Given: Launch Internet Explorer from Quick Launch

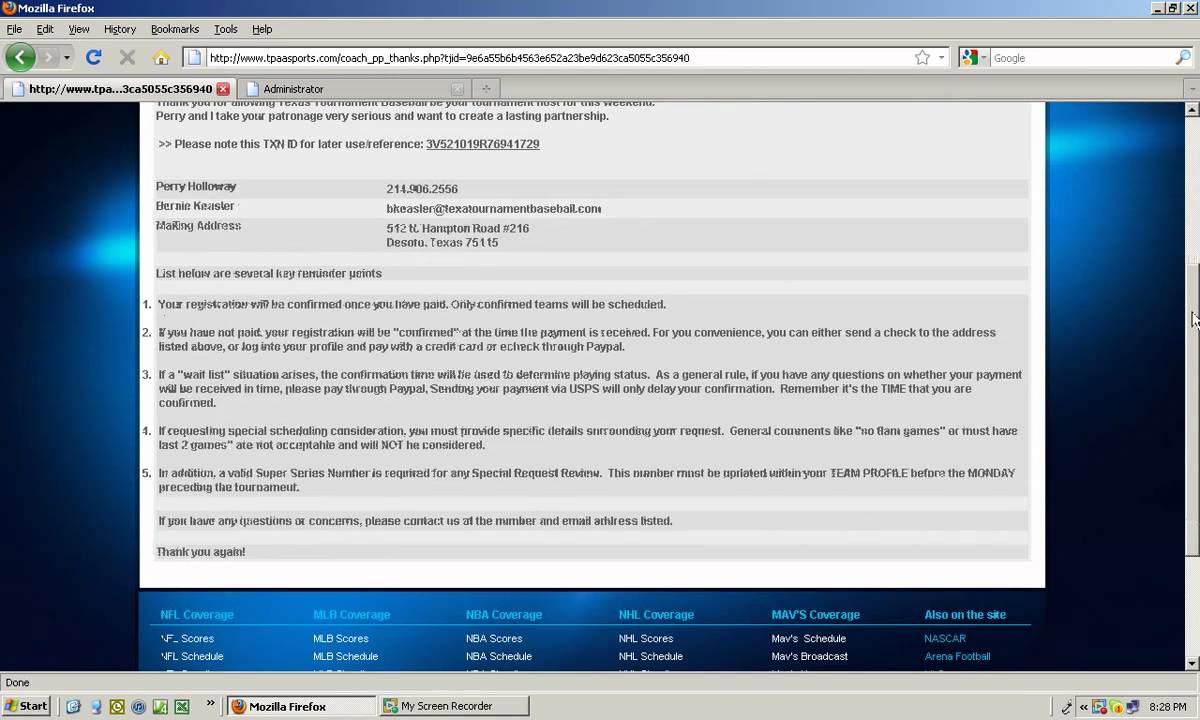Looking at the screenshot, I should click(73, 706).
